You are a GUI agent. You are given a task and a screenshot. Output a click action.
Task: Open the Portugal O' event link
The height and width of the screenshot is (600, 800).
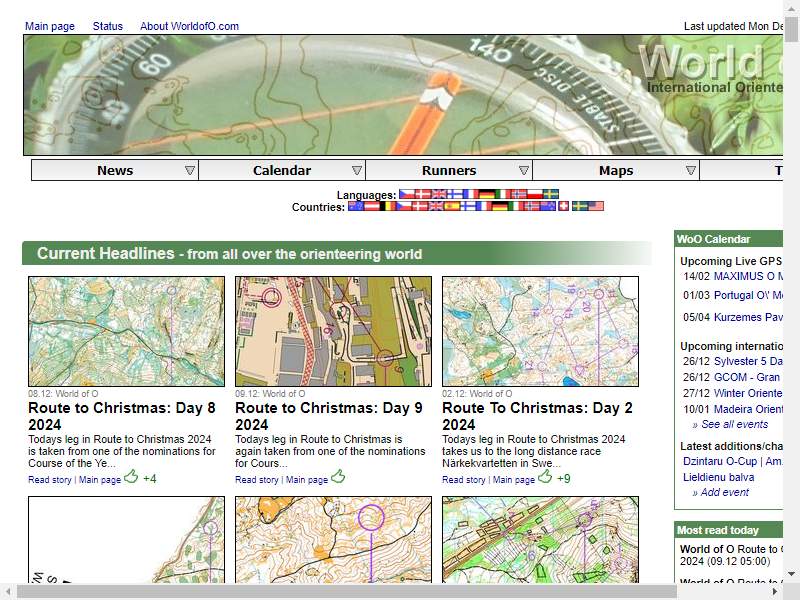pyautogui.click(x=748, y=295)
